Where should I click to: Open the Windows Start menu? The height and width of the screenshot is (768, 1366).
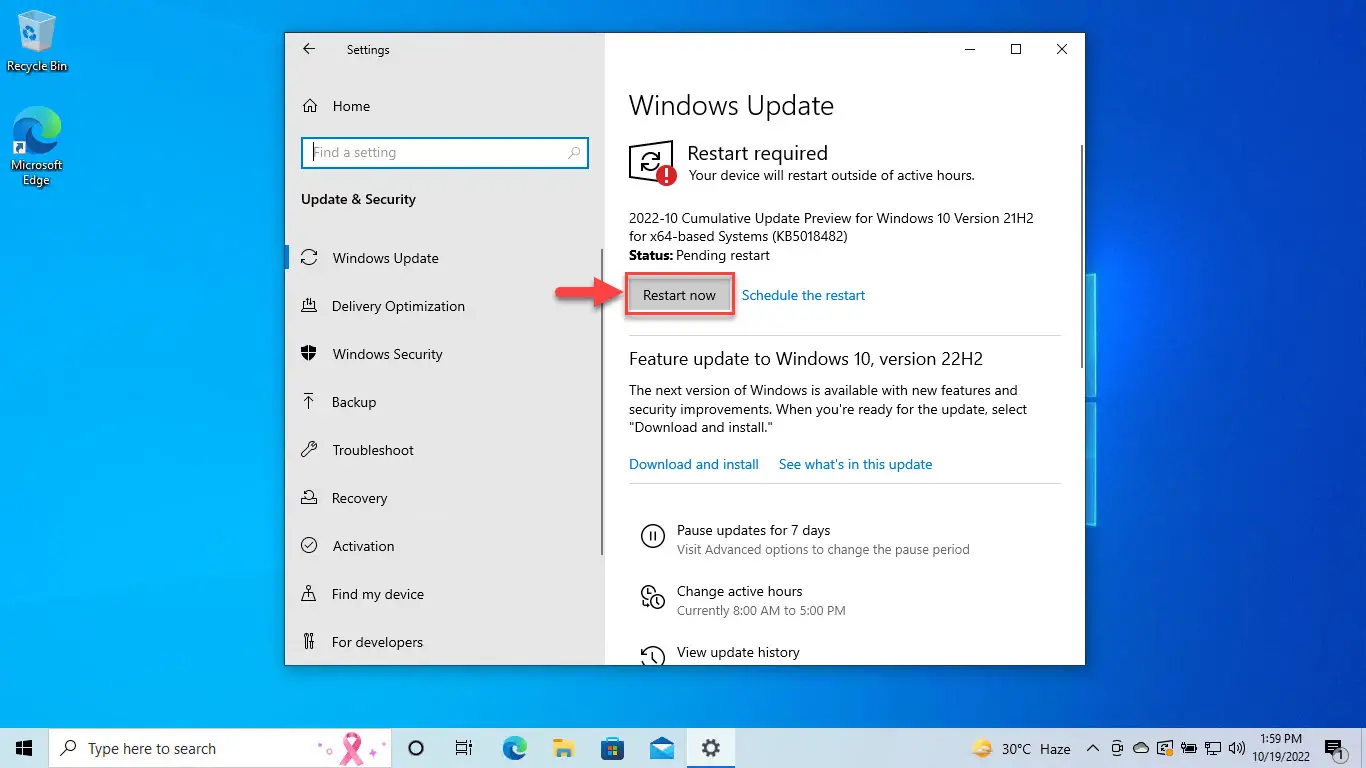tap(24, 748)
